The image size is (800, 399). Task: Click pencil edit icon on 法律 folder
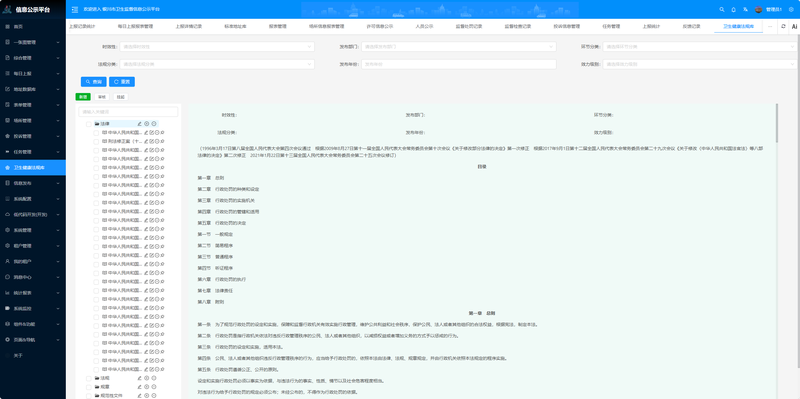point(139,123)
